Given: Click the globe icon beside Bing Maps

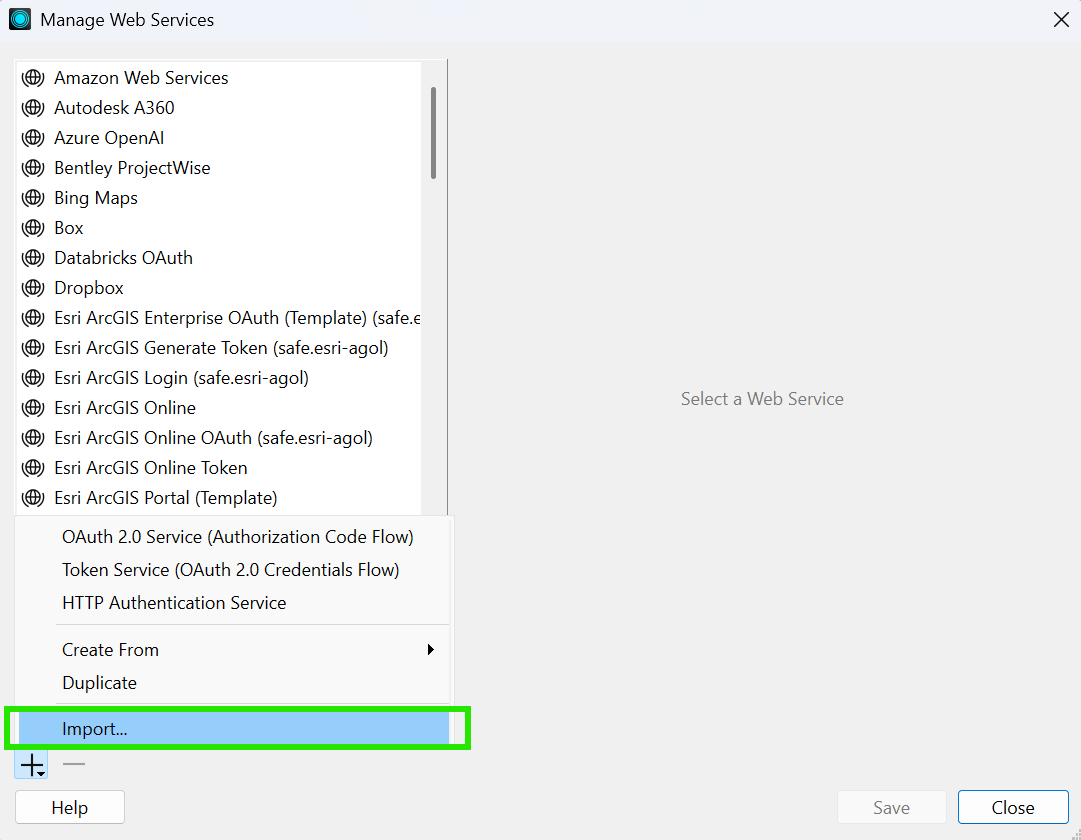Looking at the screenshot, I should [x=32, y=198].
